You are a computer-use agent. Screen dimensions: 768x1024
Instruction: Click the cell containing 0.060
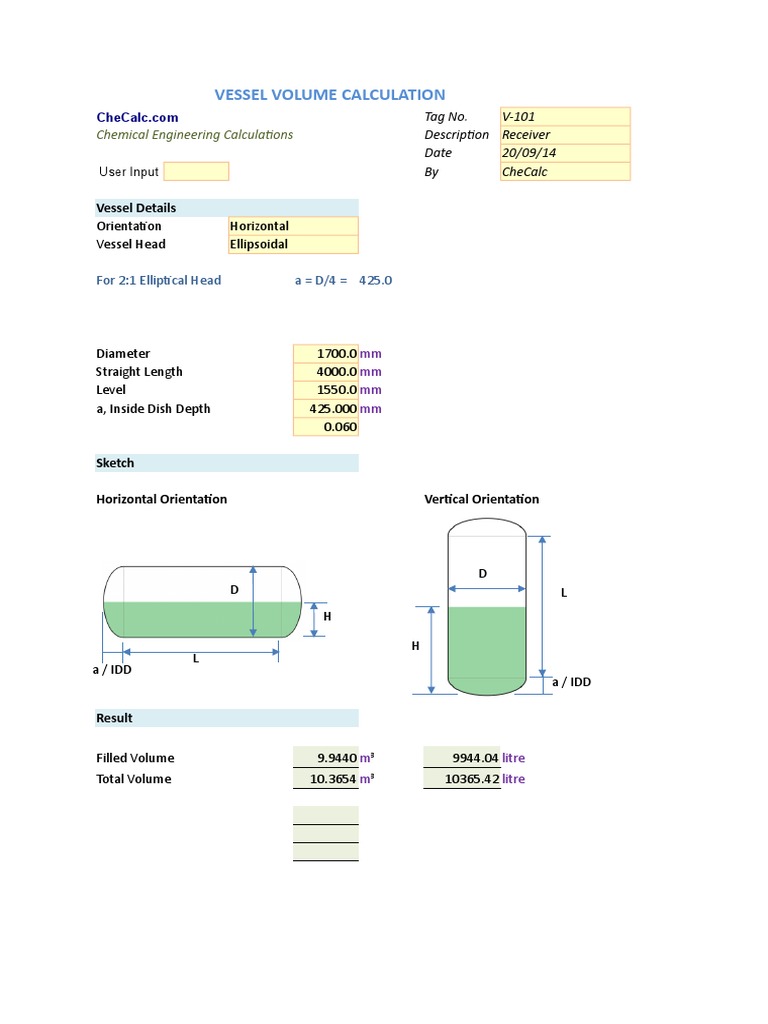(x=325, y=427)
